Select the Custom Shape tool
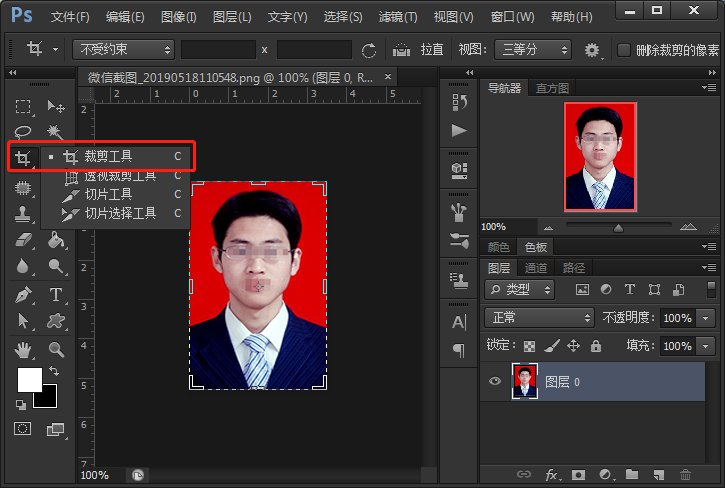Image resolution: width=725 pixels, height=488 pixels. (56, 321)
